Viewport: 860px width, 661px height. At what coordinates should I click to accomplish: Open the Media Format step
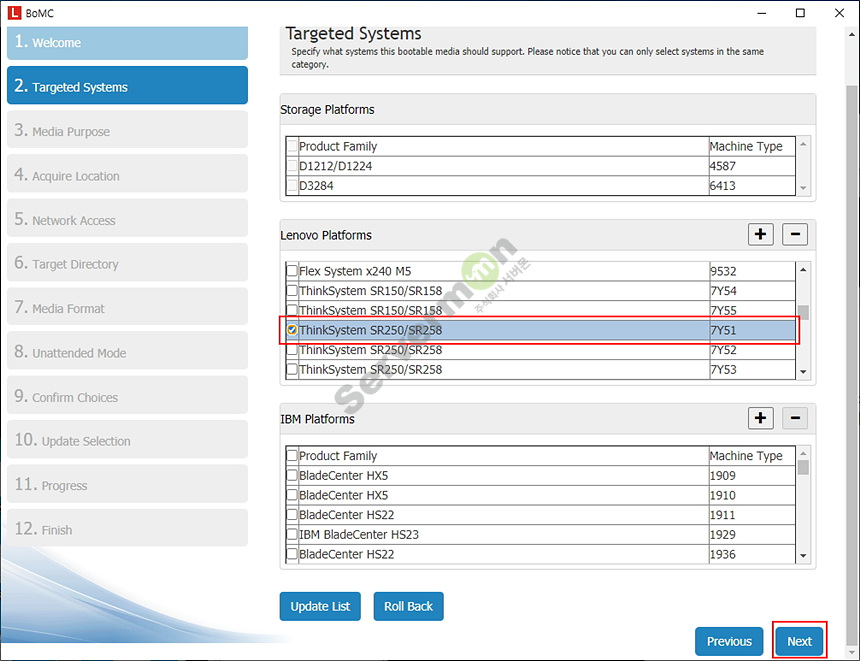127,307
